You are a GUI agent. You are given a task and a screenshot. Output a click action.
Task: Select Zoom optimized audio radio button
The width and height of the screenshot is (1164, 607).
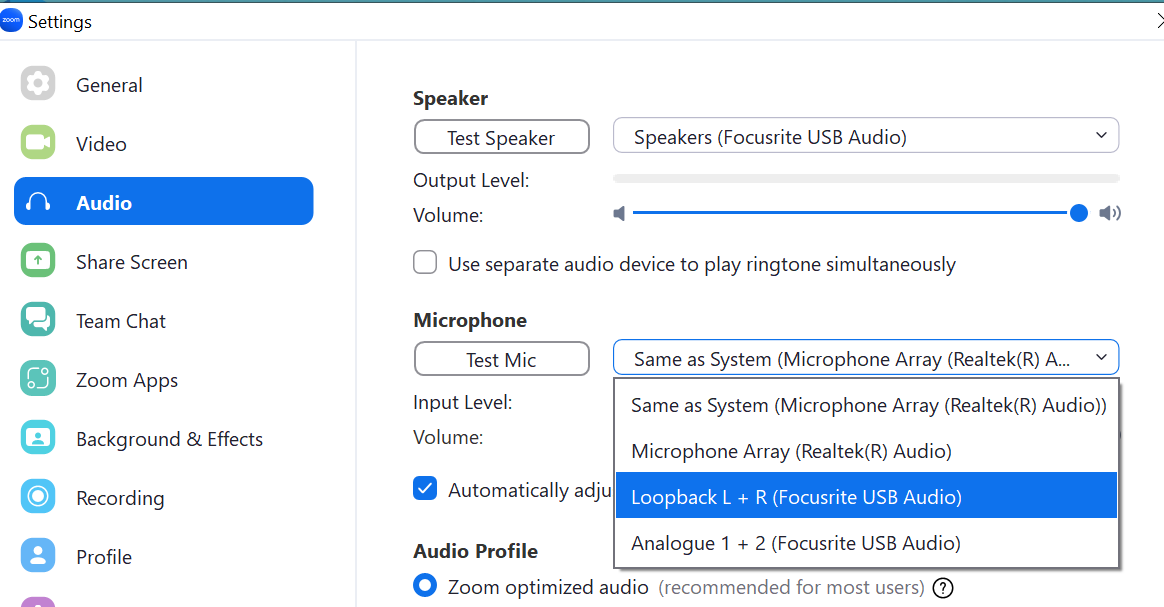coord(425,585)
